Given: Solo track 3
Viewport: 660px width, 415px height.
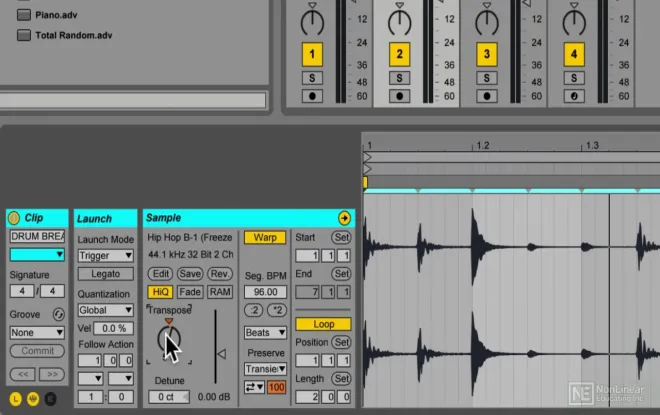Looking at the screenshot, I should (x=487, y=78).
